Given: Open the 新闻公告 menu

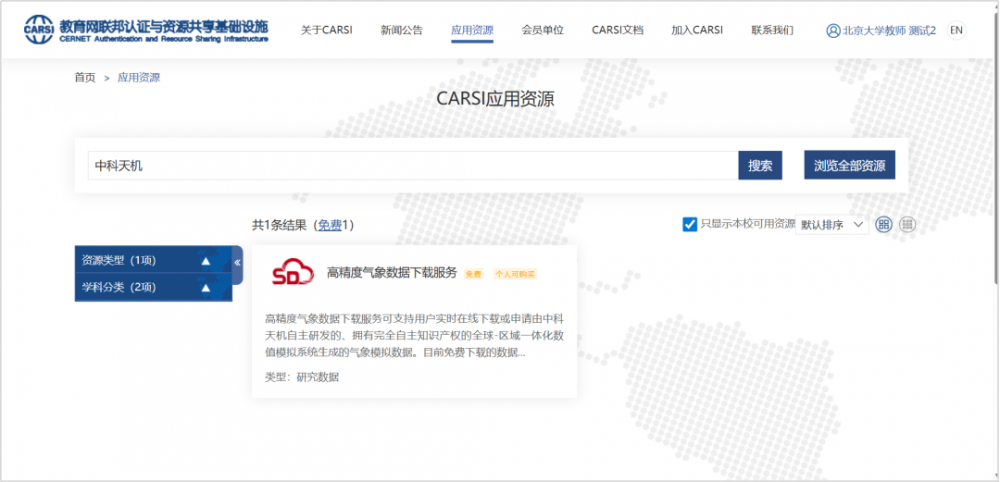Looking at the screenshot, I should [401, 30].
